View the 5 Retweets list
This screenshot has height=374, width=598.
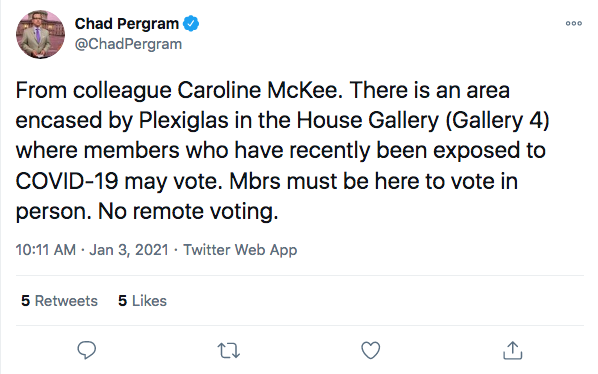pyautogui.click(x=59, y=301)
